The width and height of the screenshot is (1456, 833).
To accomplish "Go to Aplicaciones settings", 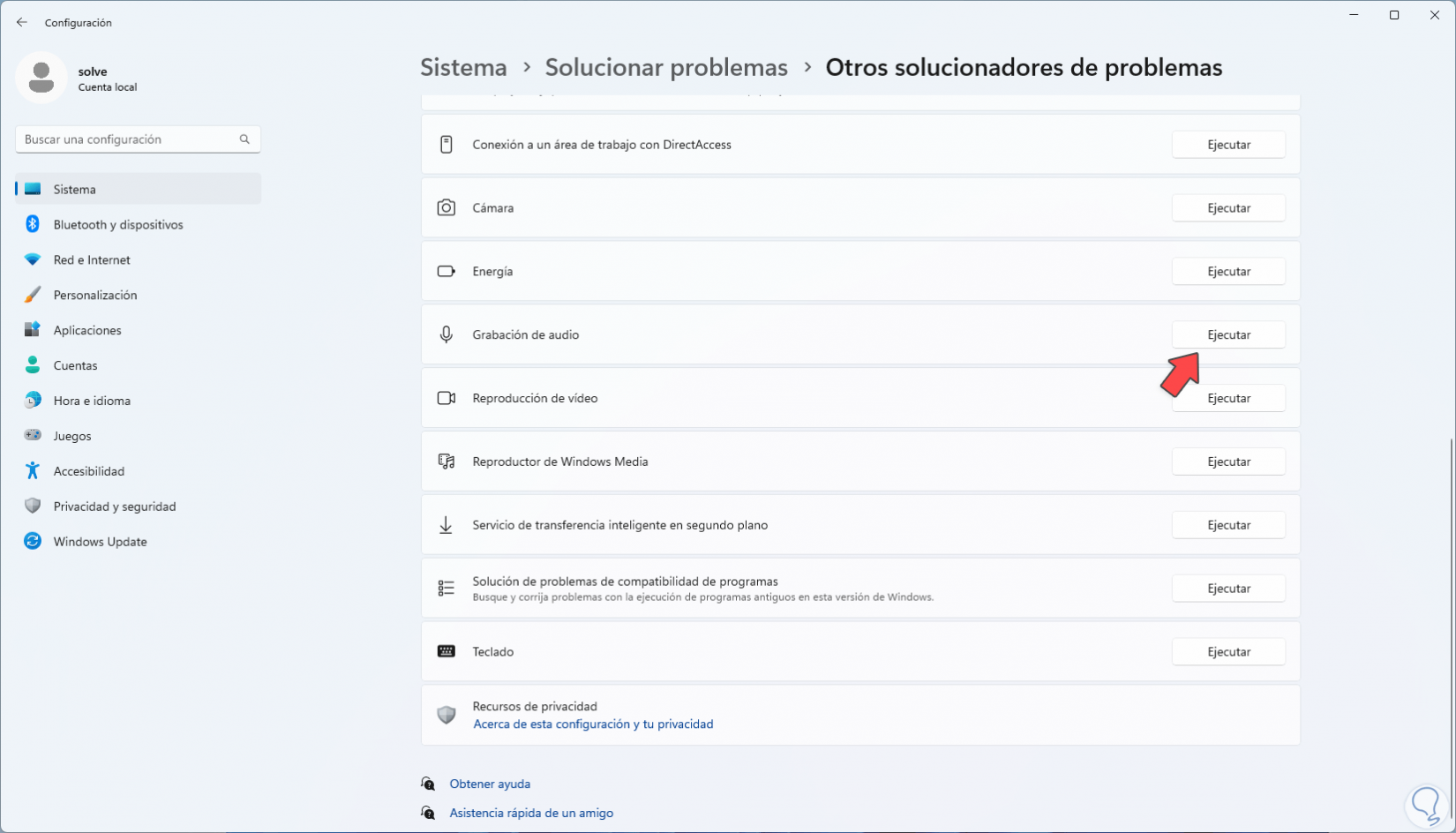I will pyautogui.click(x=87, y=331).
